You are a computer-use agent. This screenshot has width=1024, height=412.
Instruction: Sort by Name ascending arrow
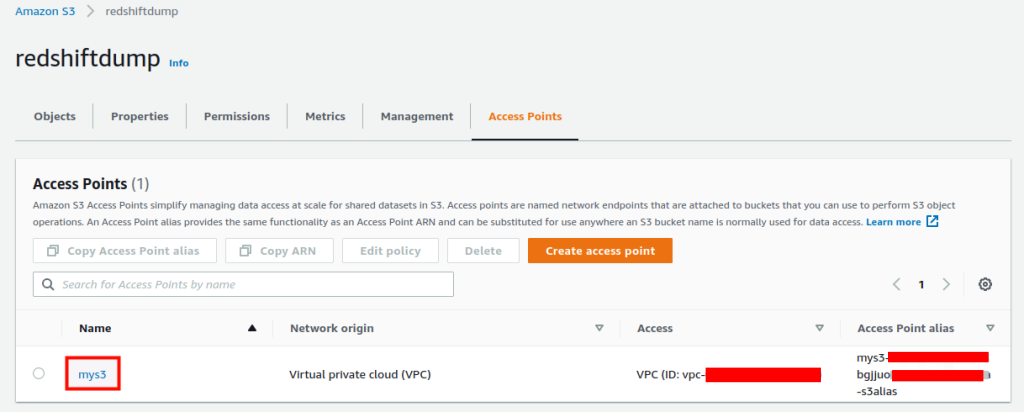tap(252, 328)
